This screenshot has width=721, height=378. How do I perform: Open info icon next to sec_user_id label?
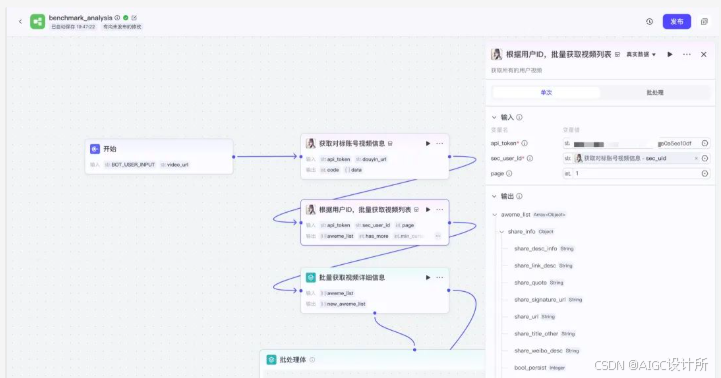click(530, 158)
